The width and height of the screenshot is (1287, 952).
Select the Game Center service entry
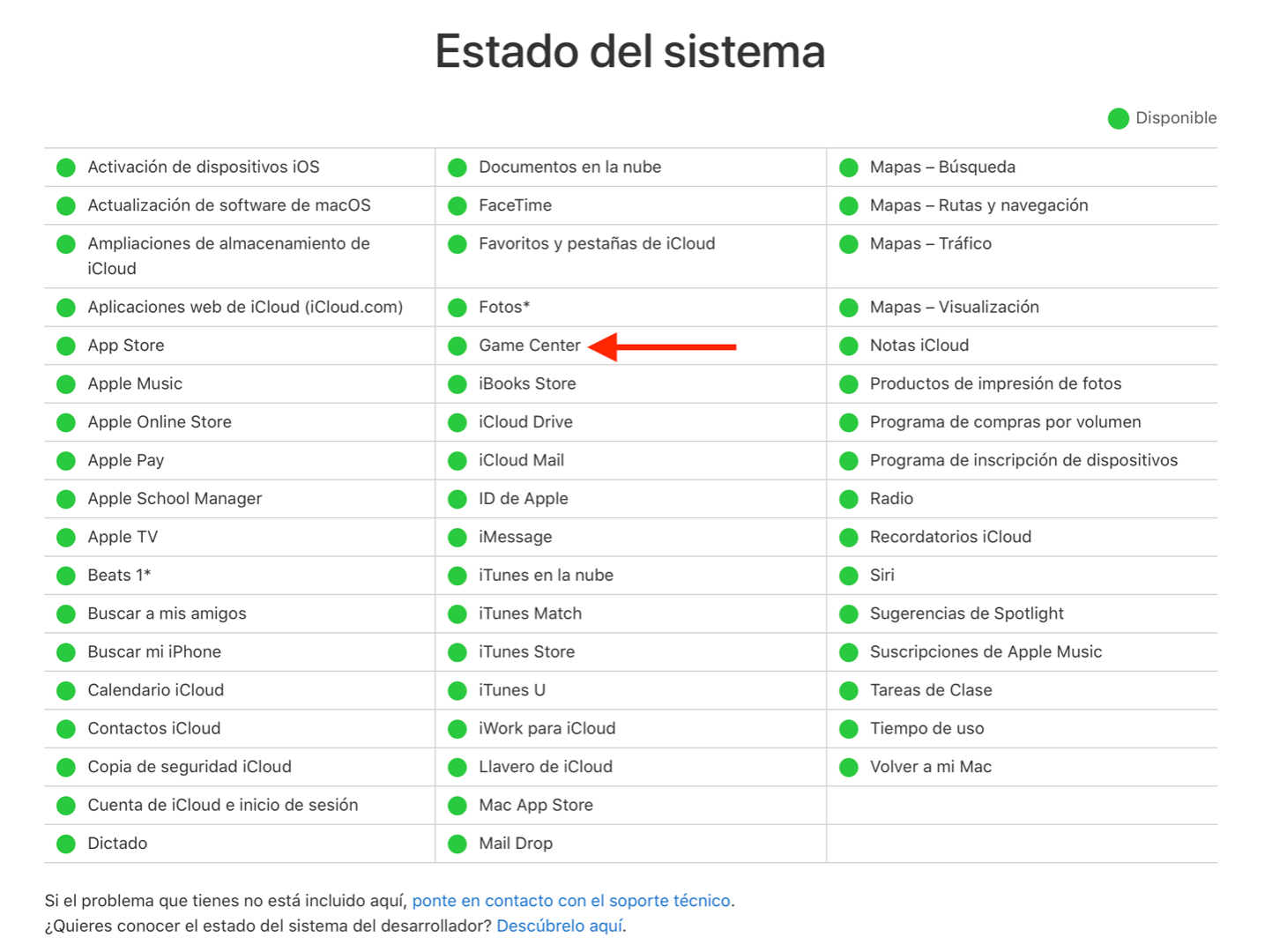529,346
